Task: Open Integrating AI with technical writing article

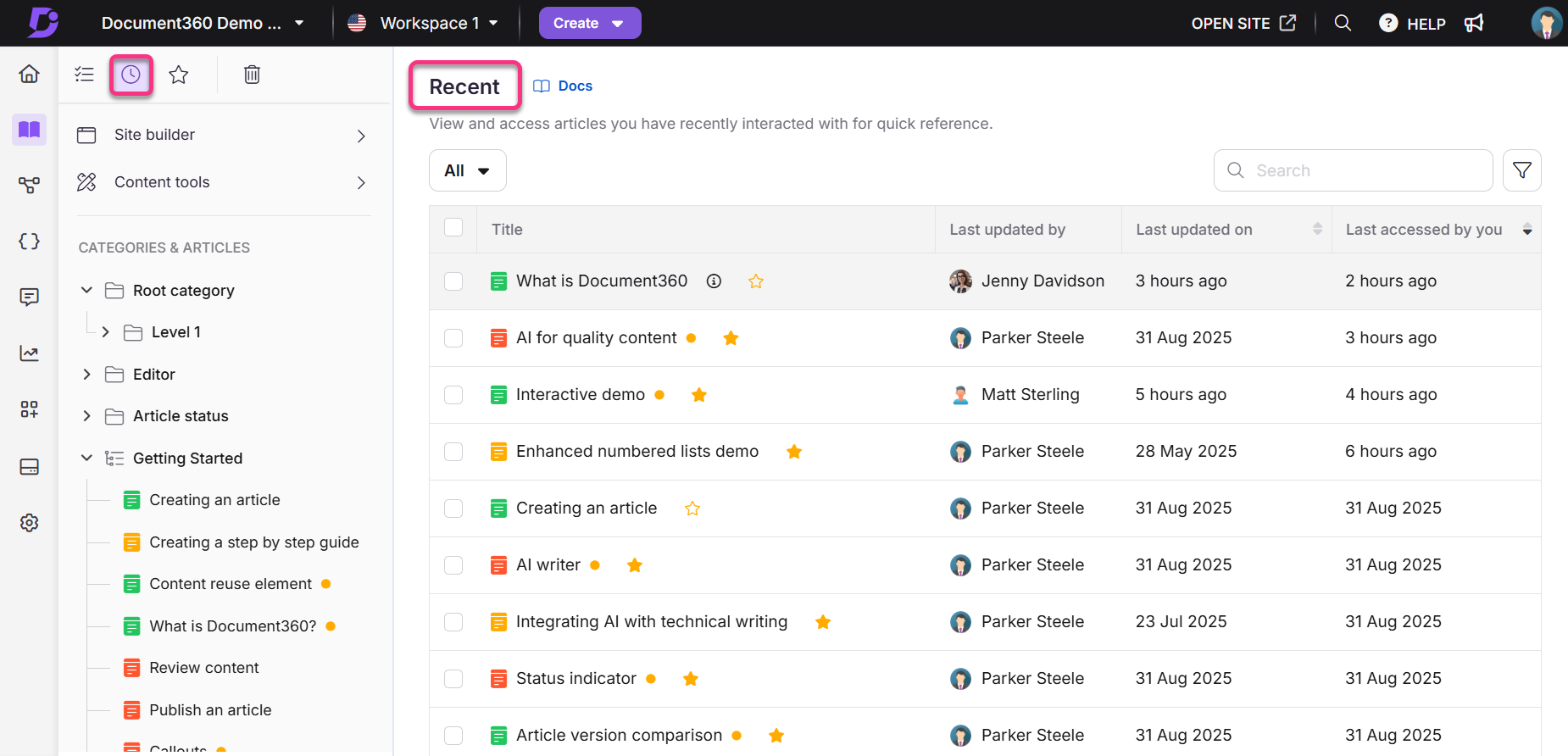Action: [652, 622]
